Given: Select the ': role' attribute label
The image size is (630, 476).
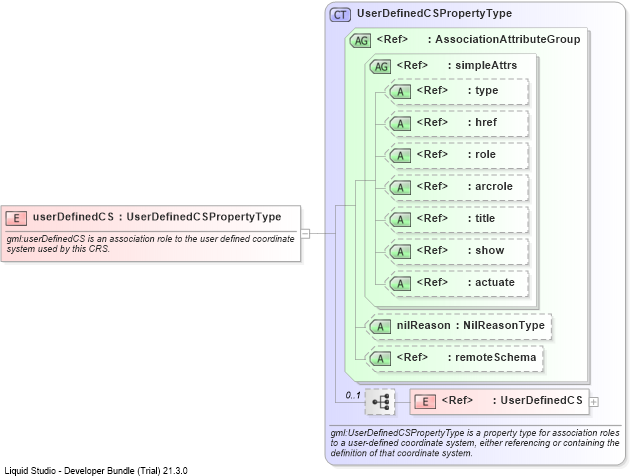Looking at the screenshot, I should click(x=482, y=154).
